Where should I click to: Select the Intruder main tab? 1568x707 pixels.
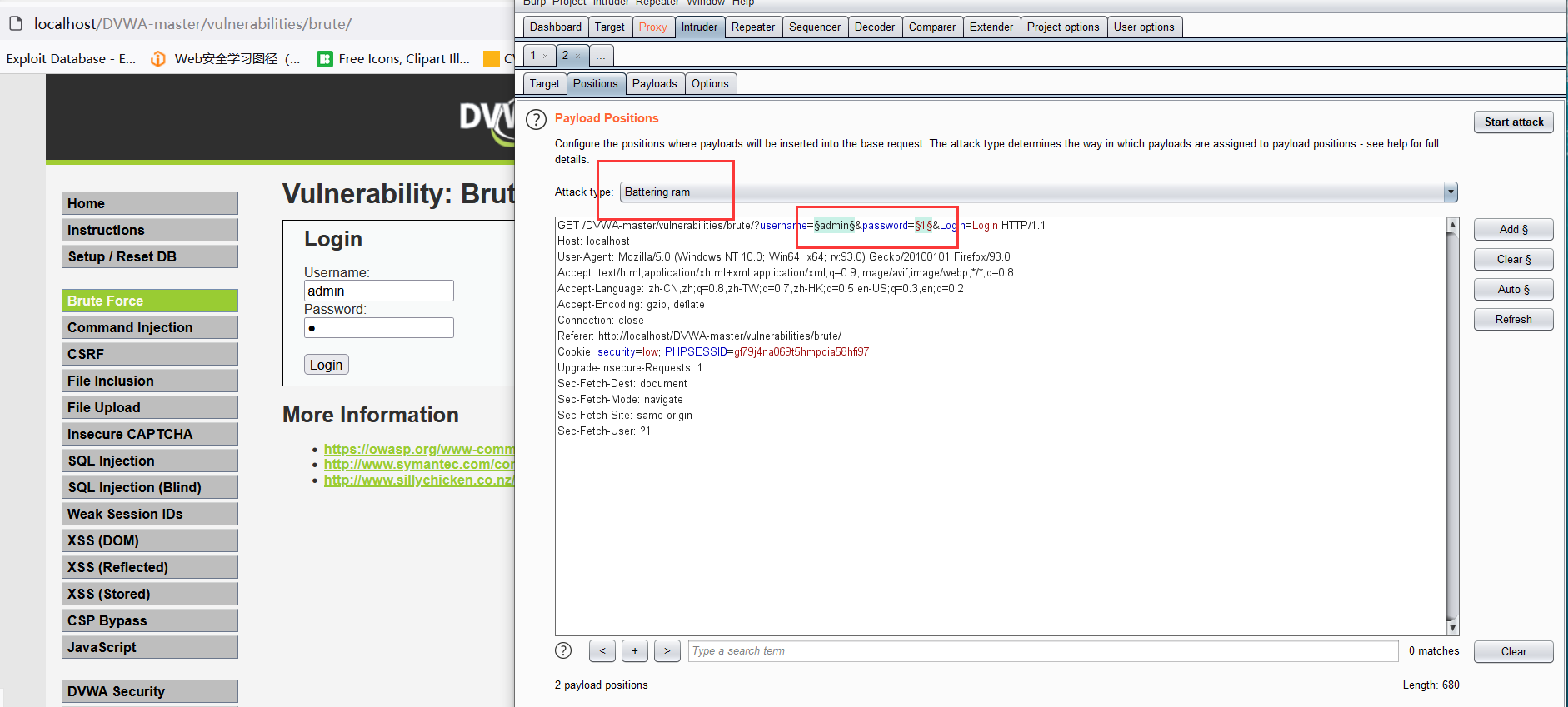pos(699,27)
